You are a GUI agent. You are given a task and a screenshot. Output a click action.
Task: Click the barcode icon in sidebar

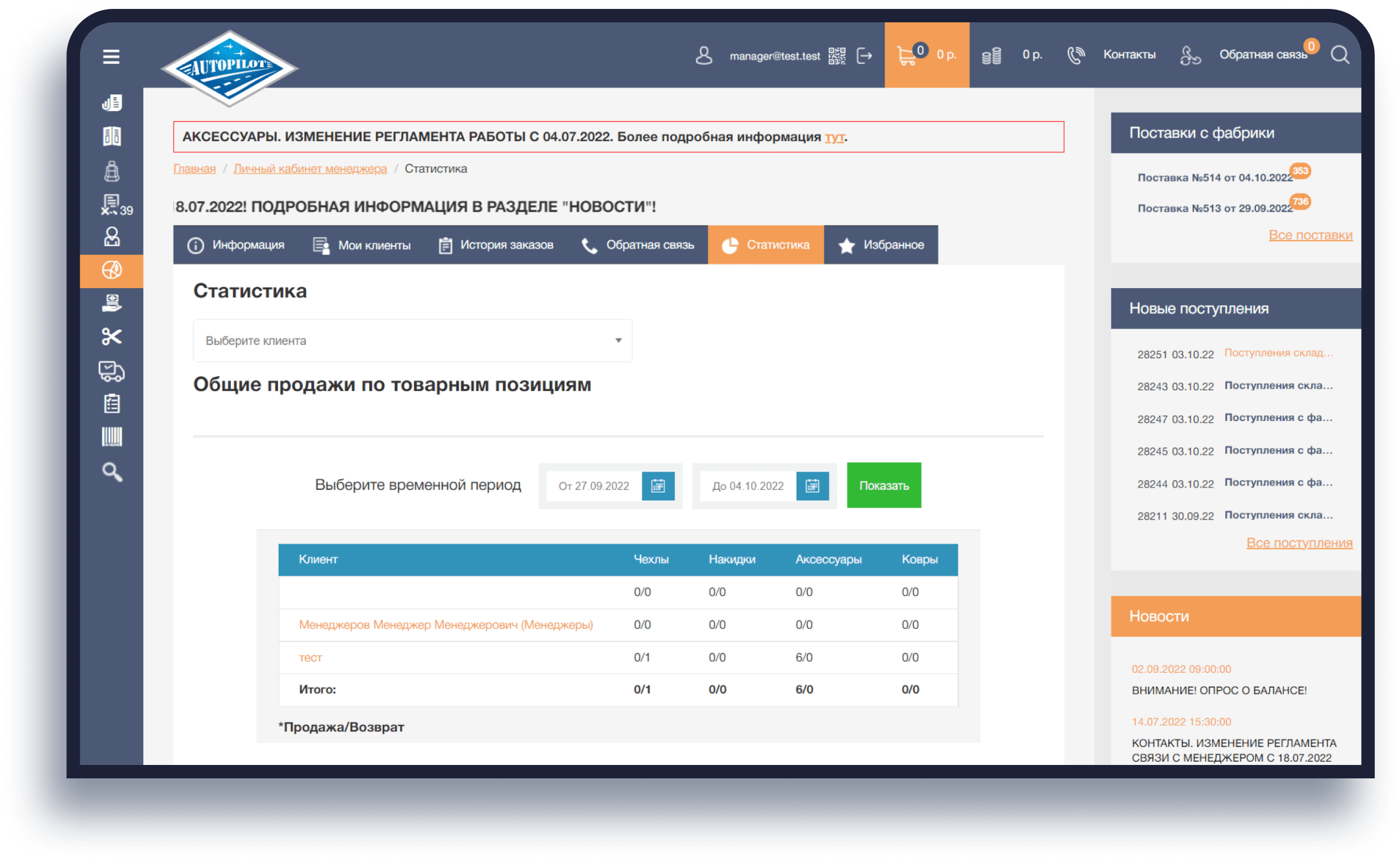coord(112,437)
